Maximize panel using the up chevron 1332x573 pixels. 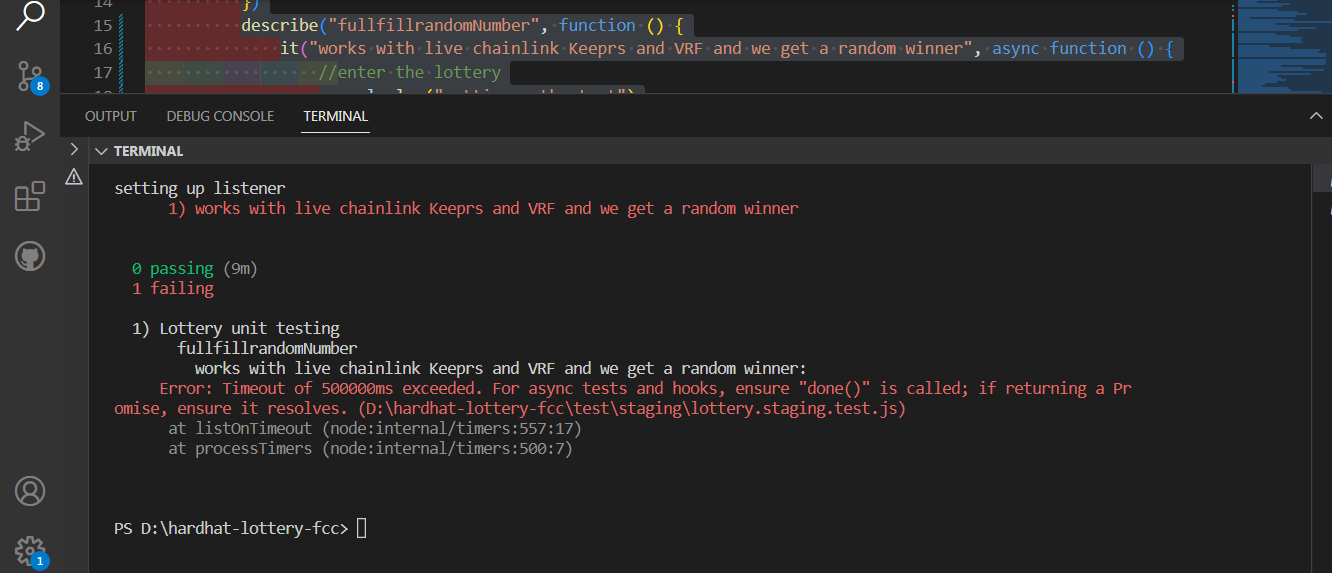tap(1316, 116)
